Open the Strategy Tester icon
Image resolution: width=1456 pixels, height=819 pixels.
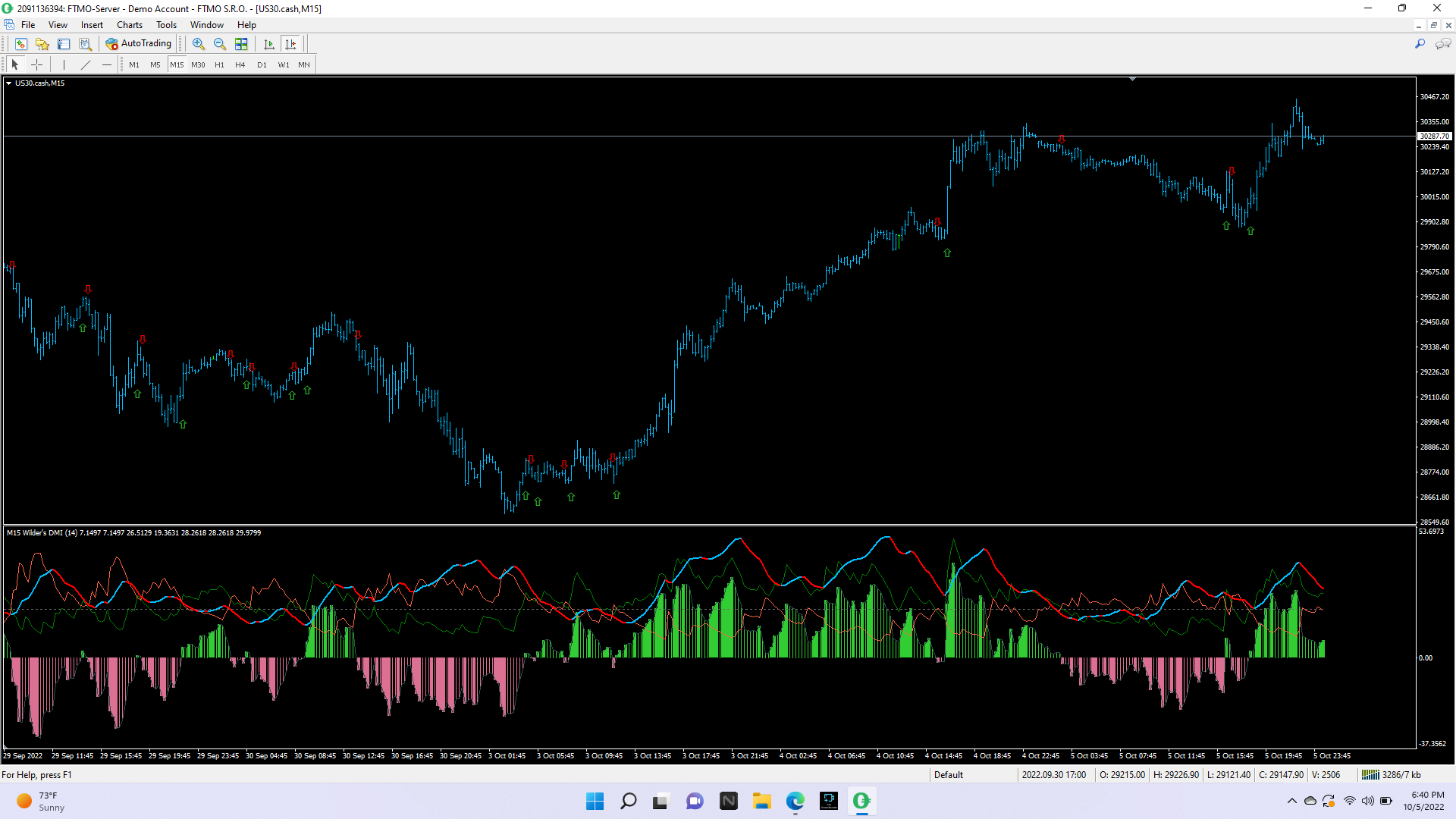[86, 44]
